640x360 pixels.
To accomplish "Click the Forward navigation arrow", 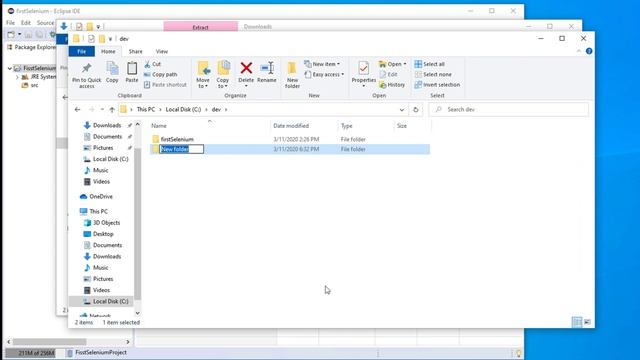I will 91,109.
